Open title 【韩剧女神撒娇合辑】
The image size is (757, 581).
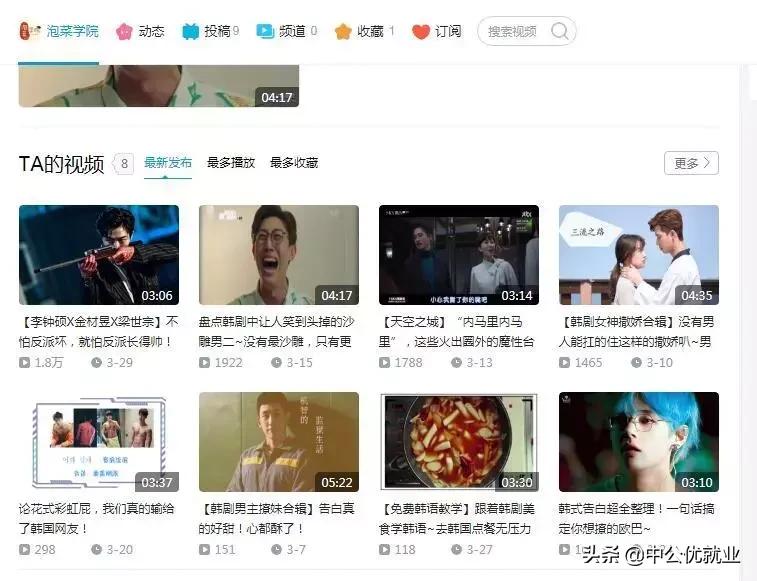point(636,332)
